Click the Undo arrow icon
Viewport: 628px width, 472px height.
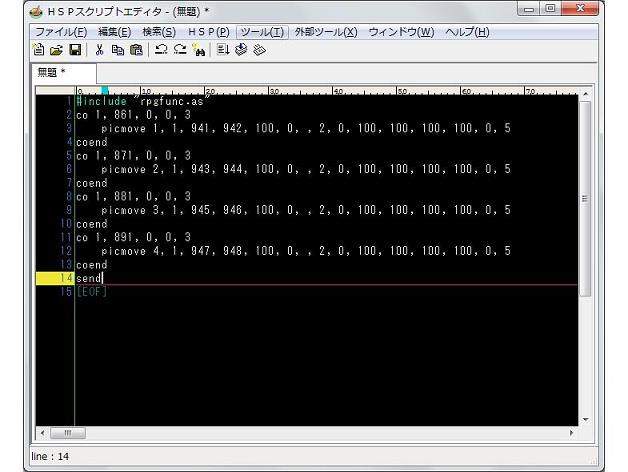161,50
